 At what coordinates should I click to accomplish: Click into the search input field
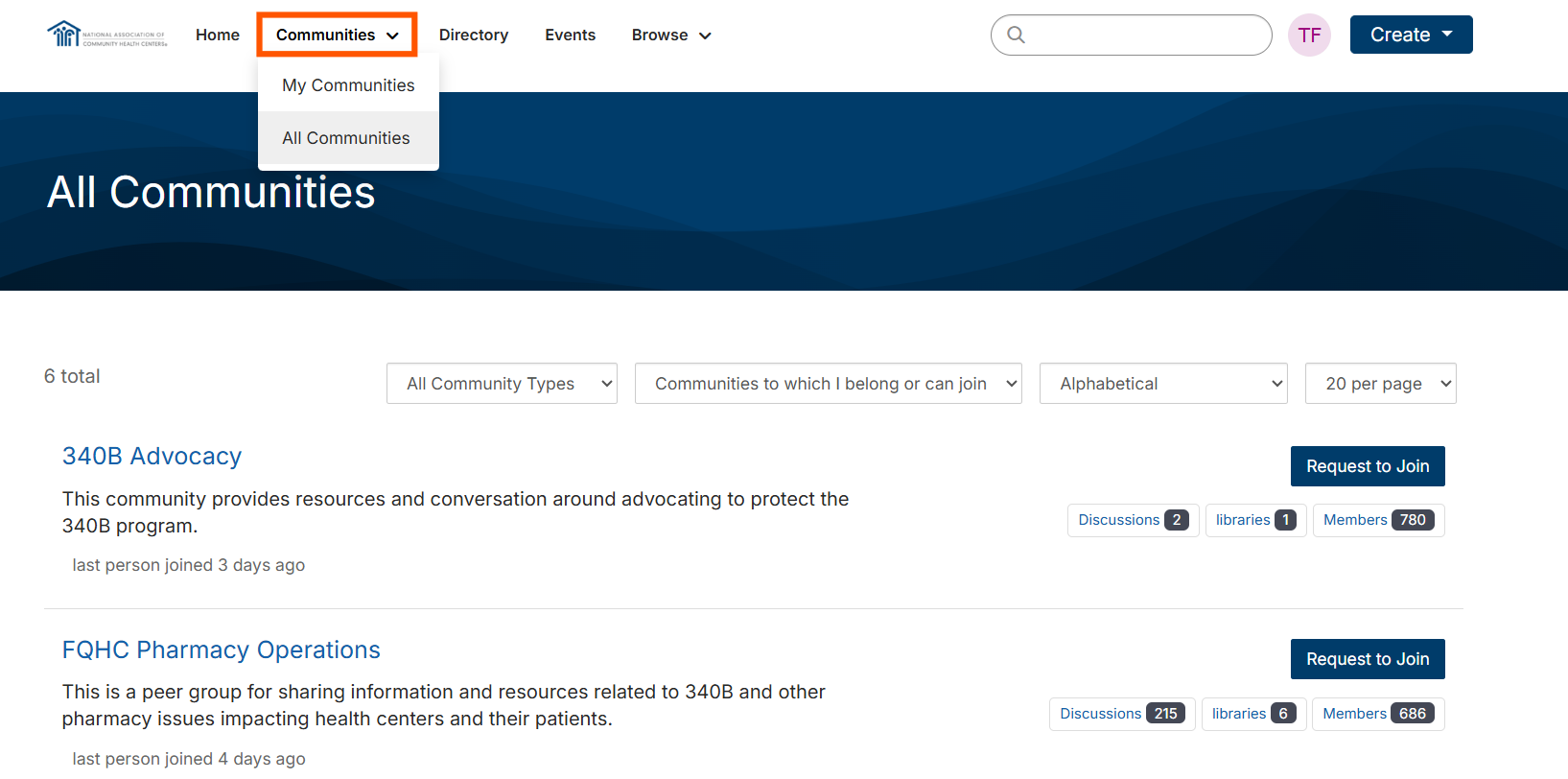(1146, 35)
